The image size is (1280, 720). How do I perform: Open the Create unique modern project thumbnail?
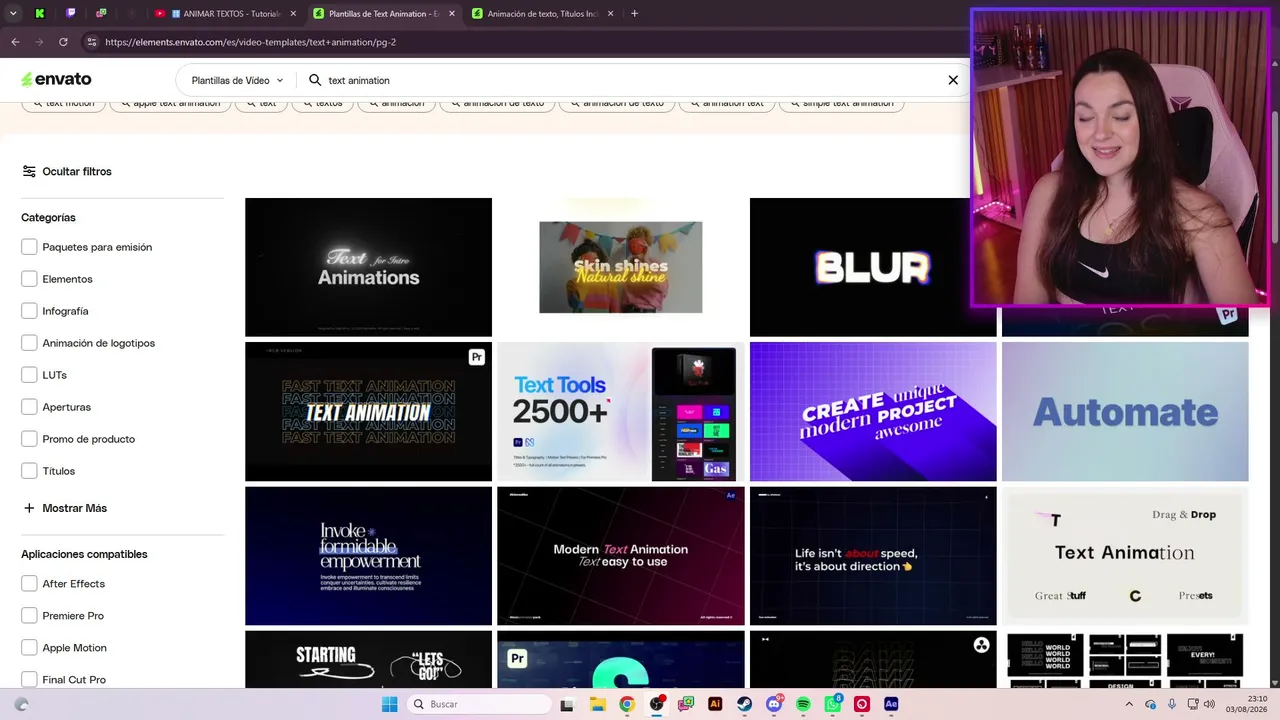(x=873, y=411)
